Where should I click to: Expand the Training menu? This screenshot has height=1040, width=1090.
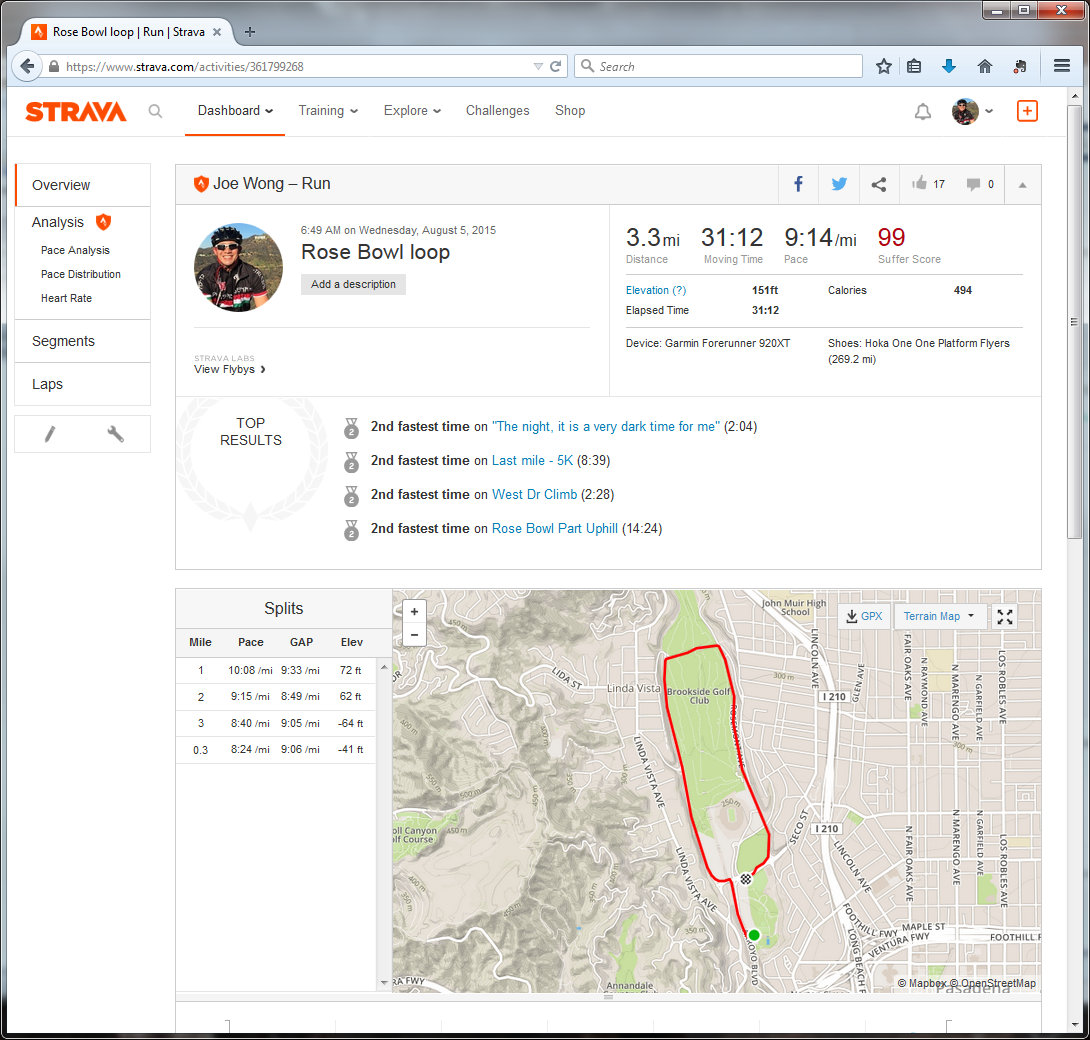click(328, 111)
